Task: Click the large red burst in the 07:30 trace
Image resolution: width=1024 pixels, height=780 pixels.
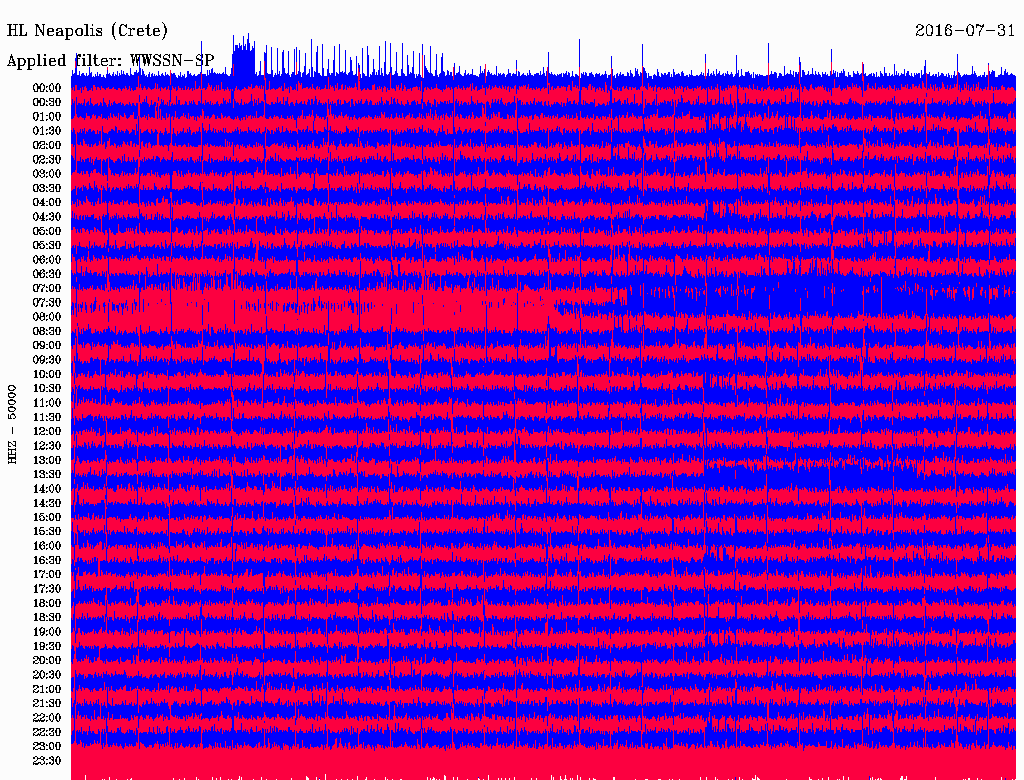Action: [x=300, y=308]
